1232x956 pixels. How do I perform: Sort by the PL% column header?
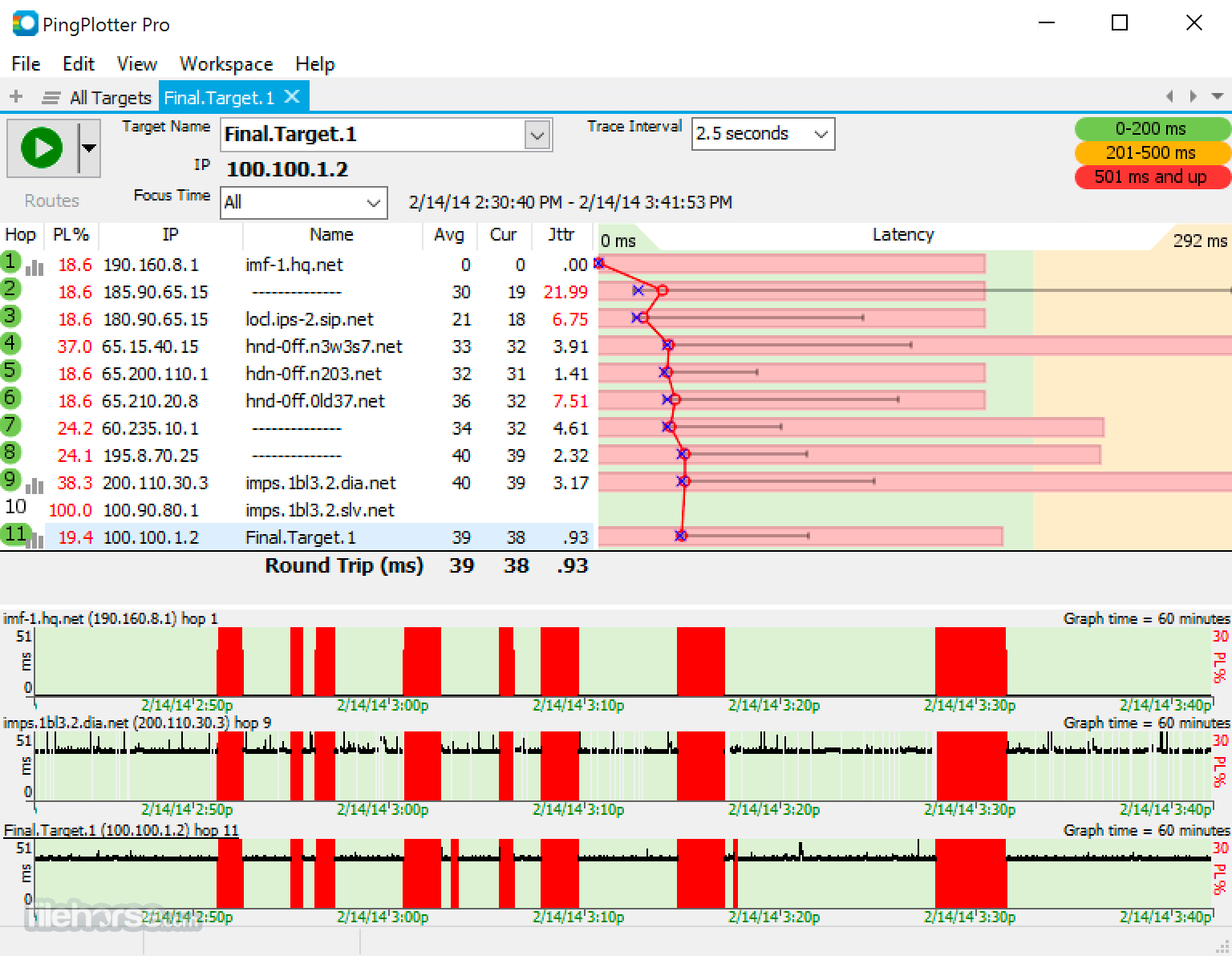pos(71,234)
